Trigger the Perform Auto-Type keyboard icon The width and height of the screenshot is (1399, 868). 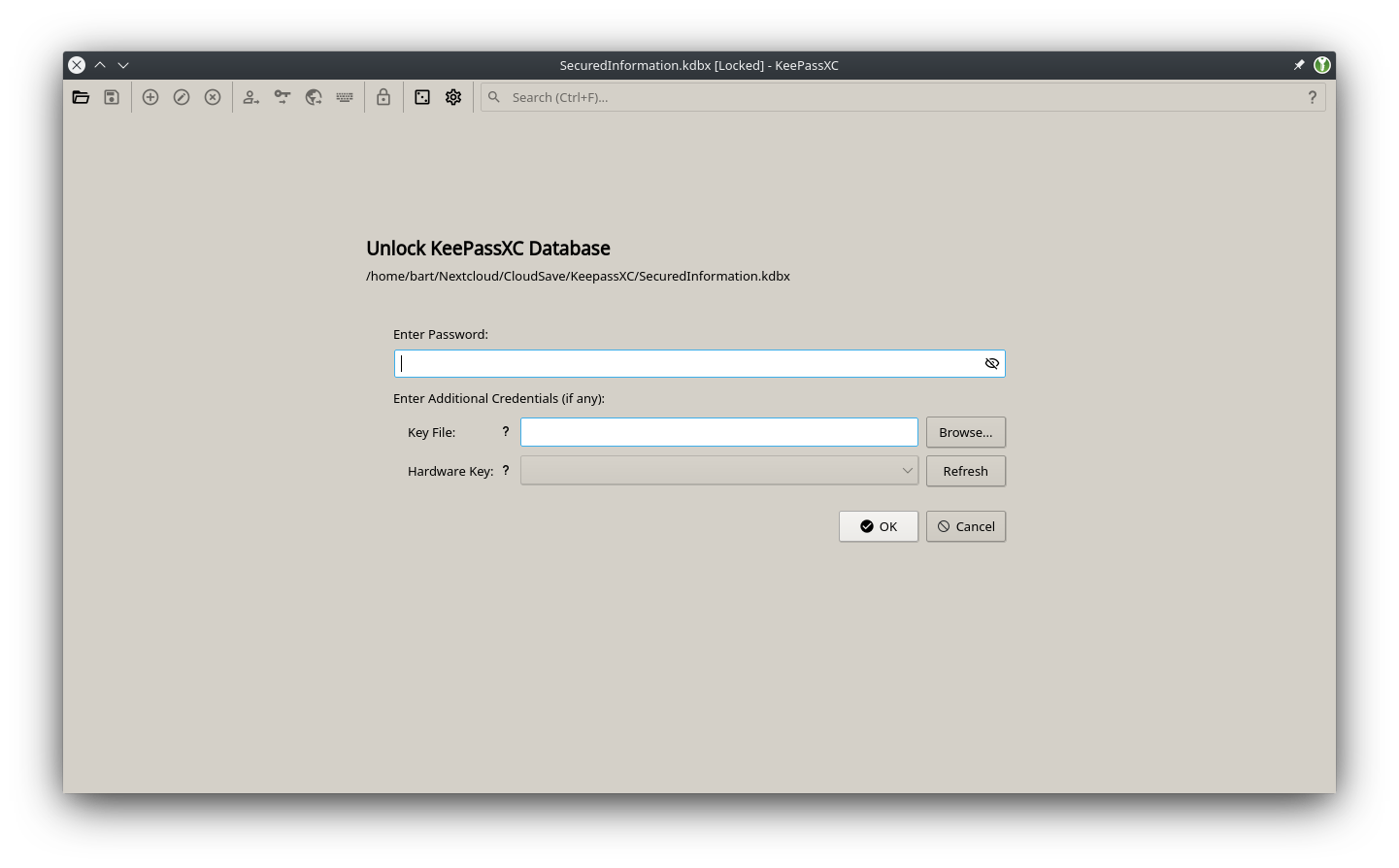[345, 97]
